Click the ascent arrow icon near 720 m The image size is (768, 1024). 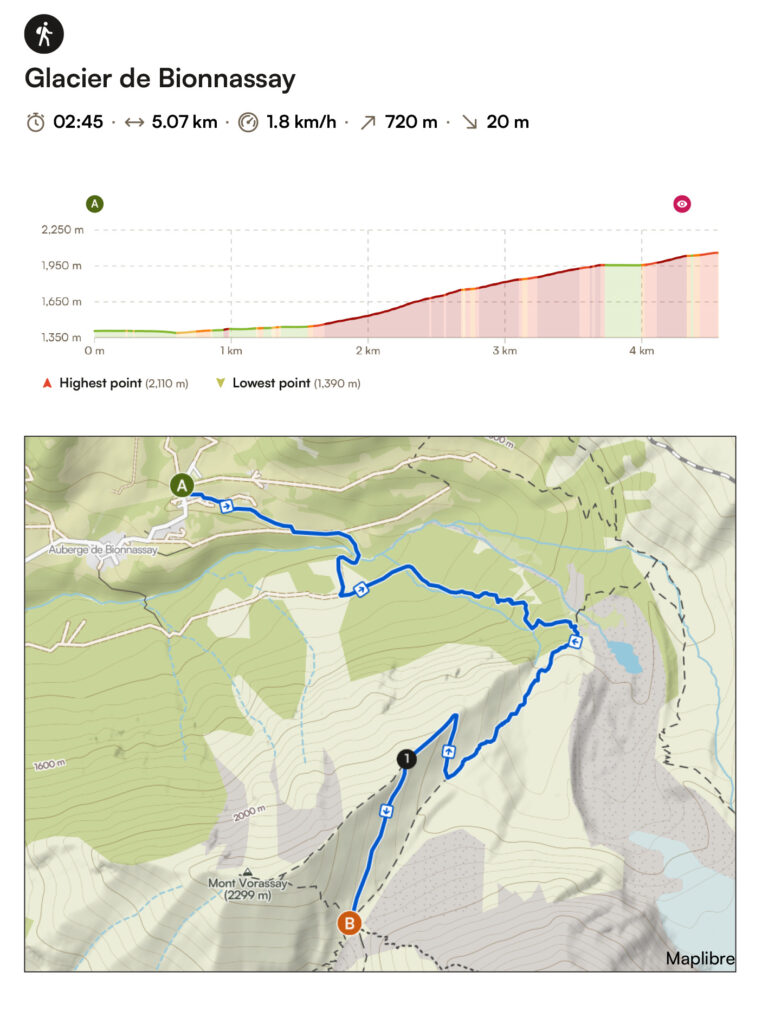tap(368, 122)
